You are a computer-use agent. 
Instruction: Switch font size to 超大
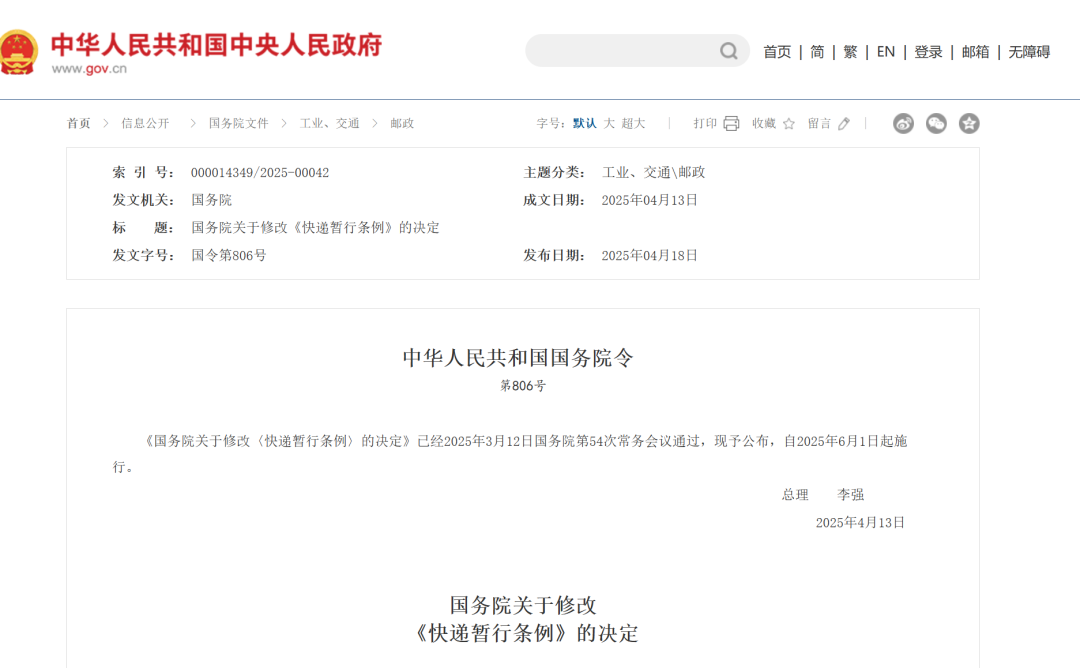[633, 123]
